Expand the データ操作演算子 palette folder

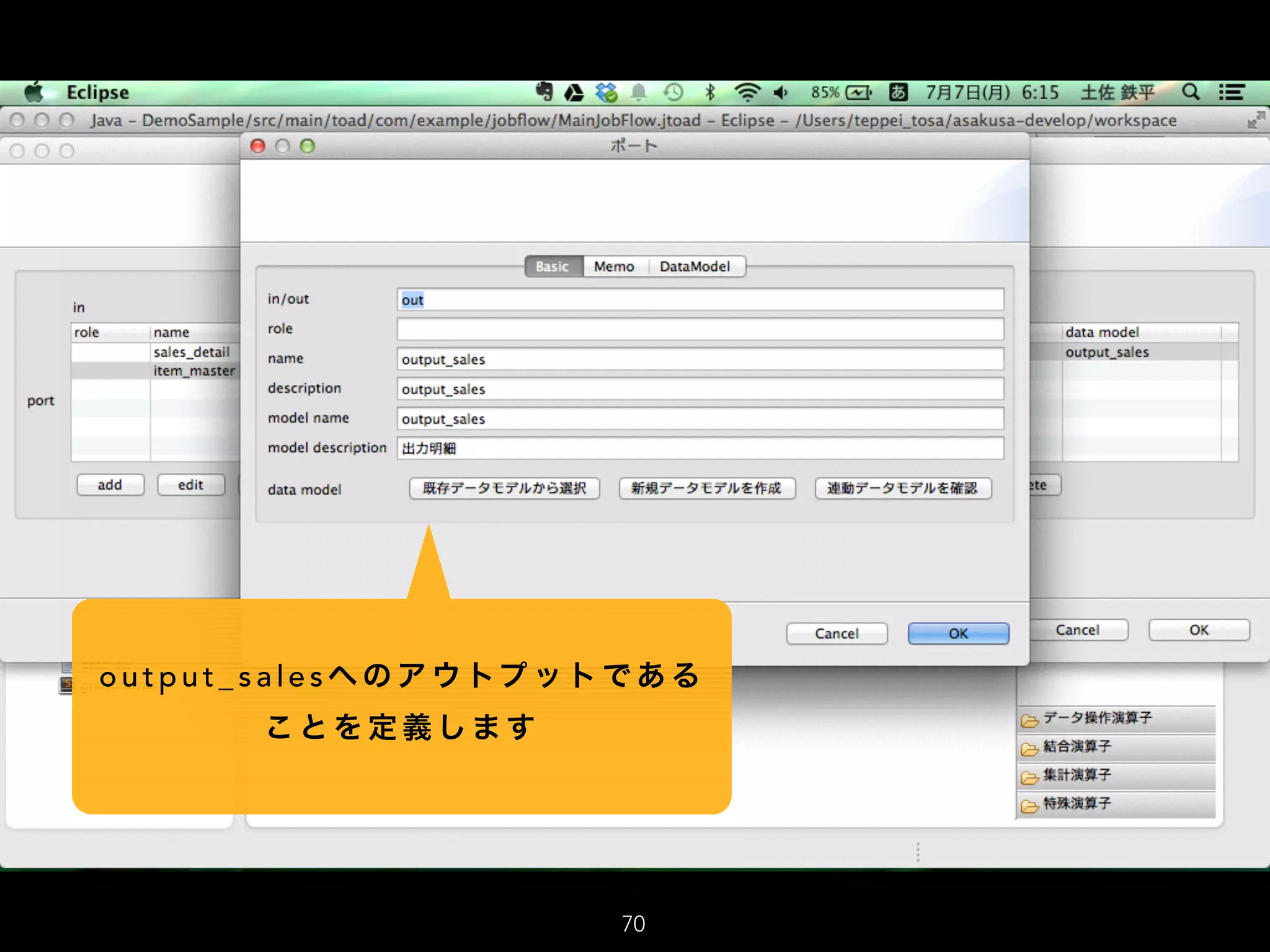pyautogui.click(x=1116, y=719)
